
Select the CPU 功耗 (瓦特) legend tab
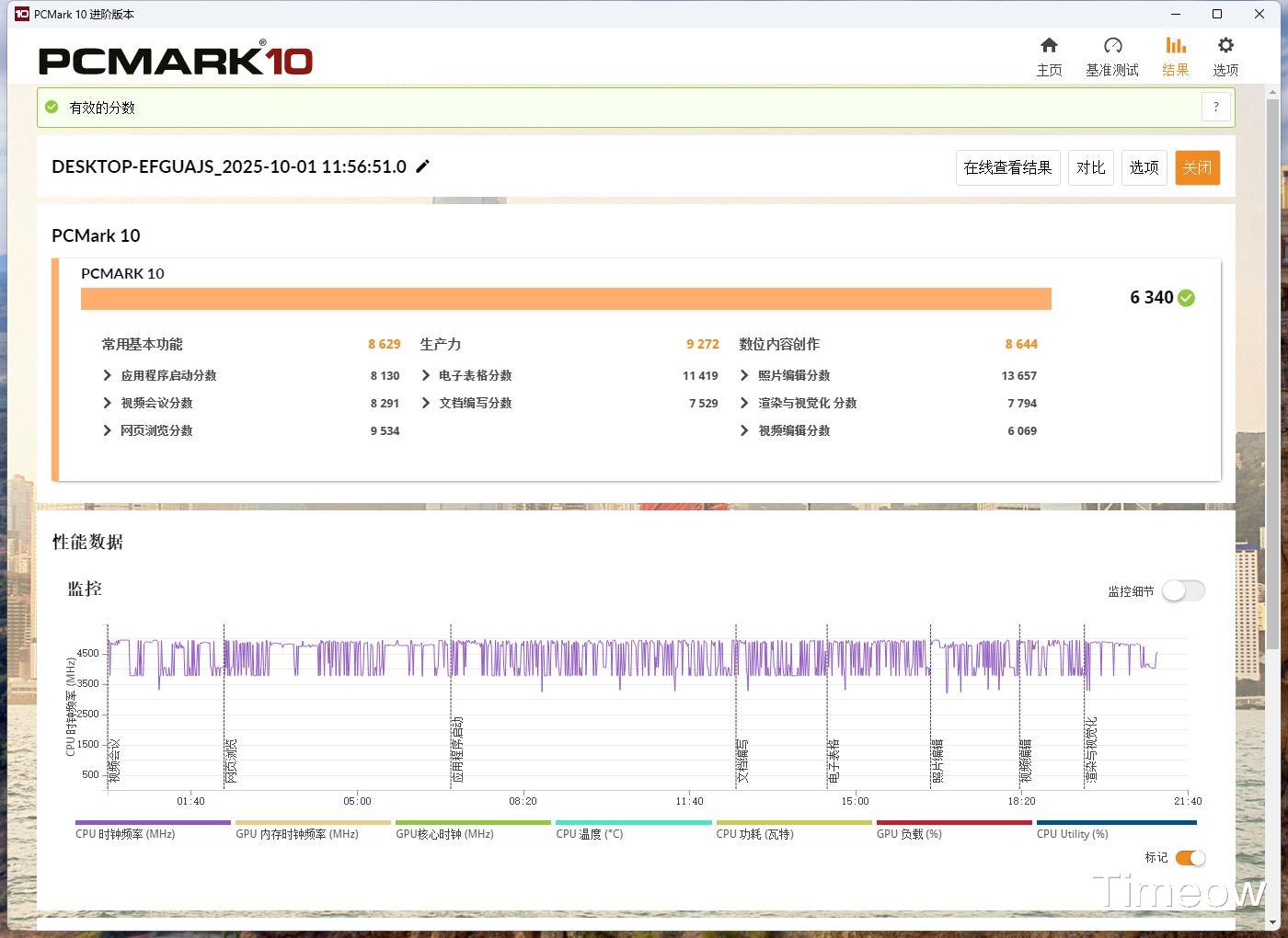coord(794,829)
